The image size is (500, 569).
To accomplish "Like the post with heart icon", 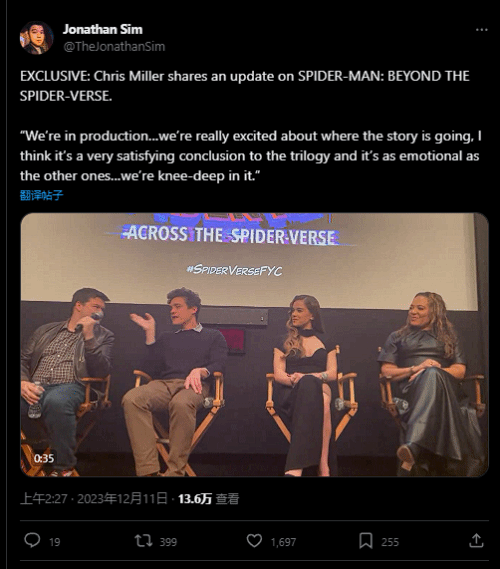I will (x=254, y=541).
